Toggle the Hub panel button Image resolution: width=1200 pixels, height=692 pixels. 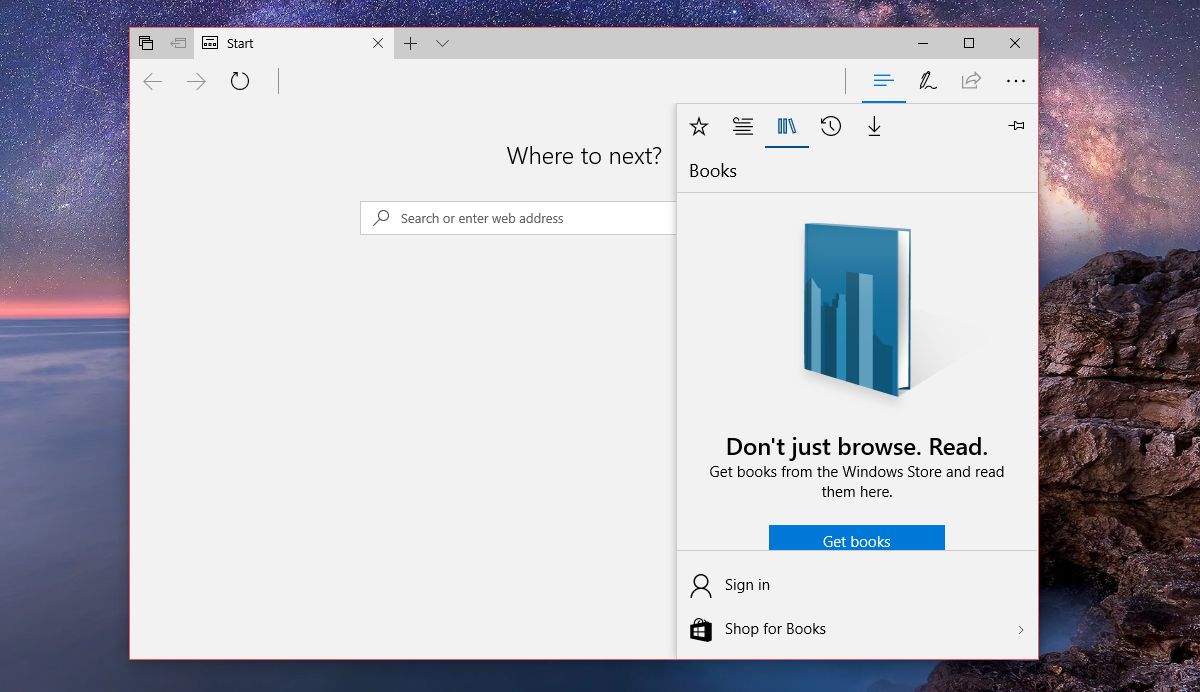click(883, 81)
